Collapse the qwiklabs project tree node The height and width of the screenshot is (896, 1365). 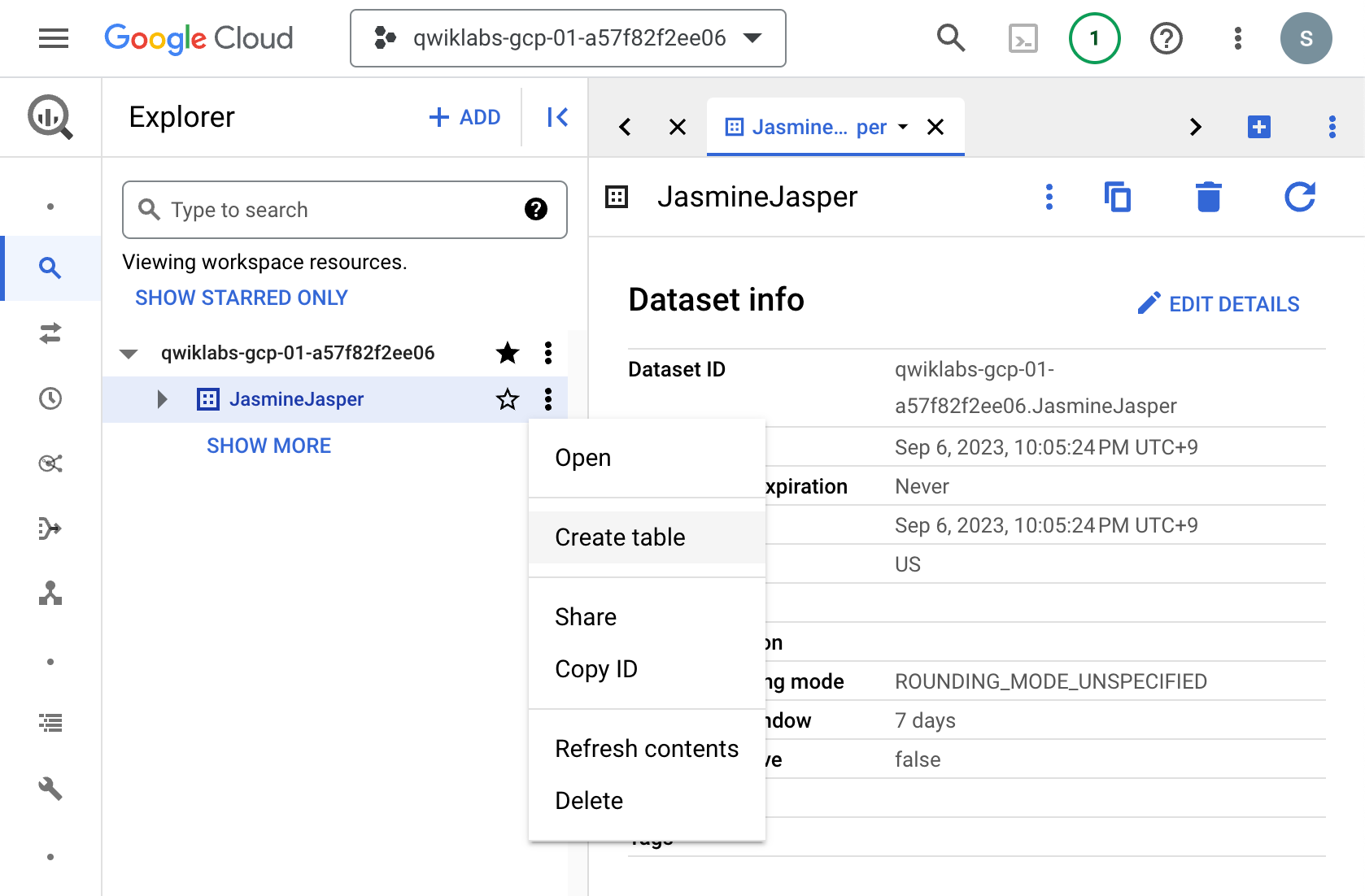(129, 354)
